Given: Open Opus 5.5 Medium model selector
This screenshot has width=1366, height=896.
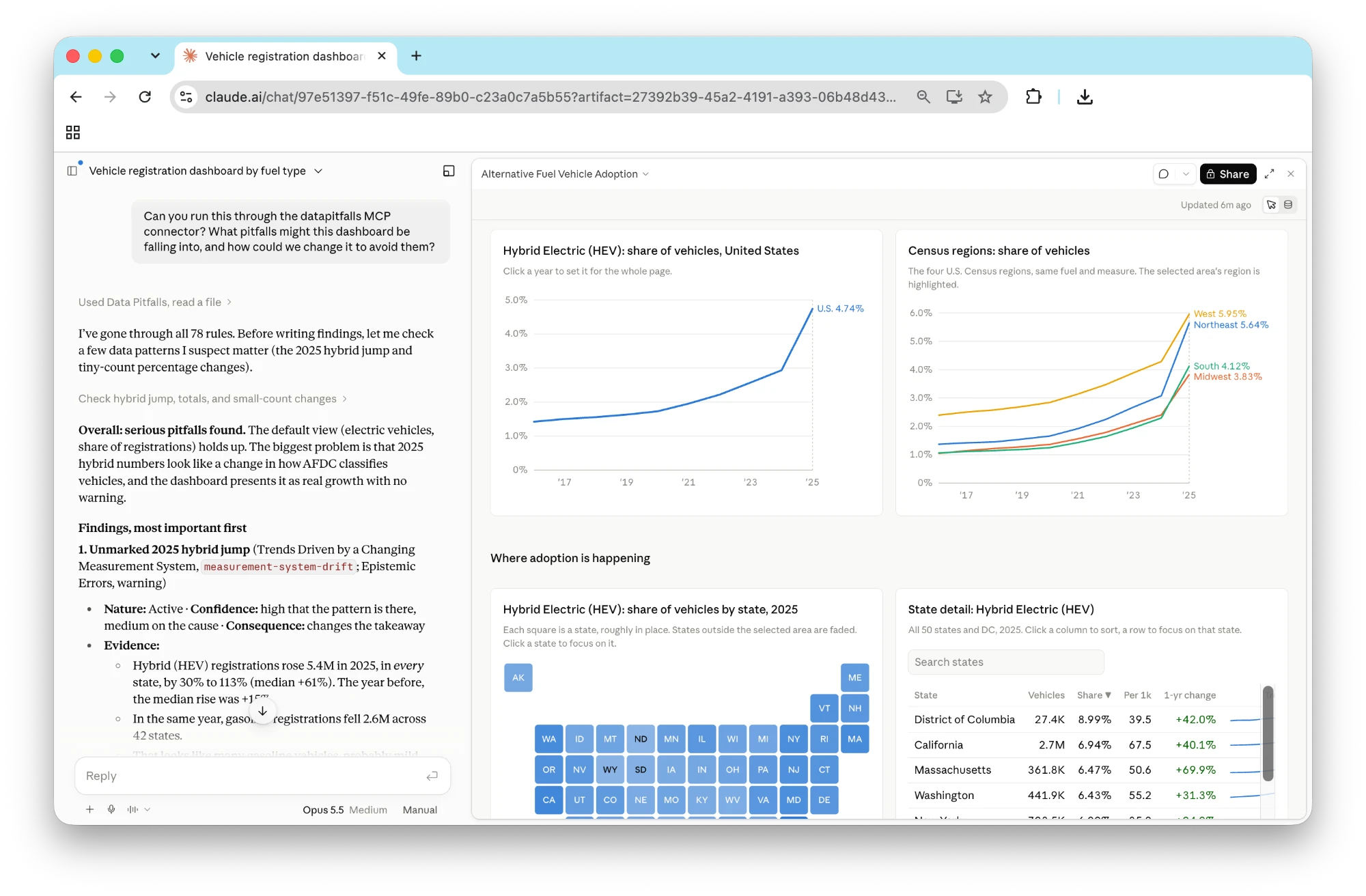Looking at the screenshot, I should [345, 810].
